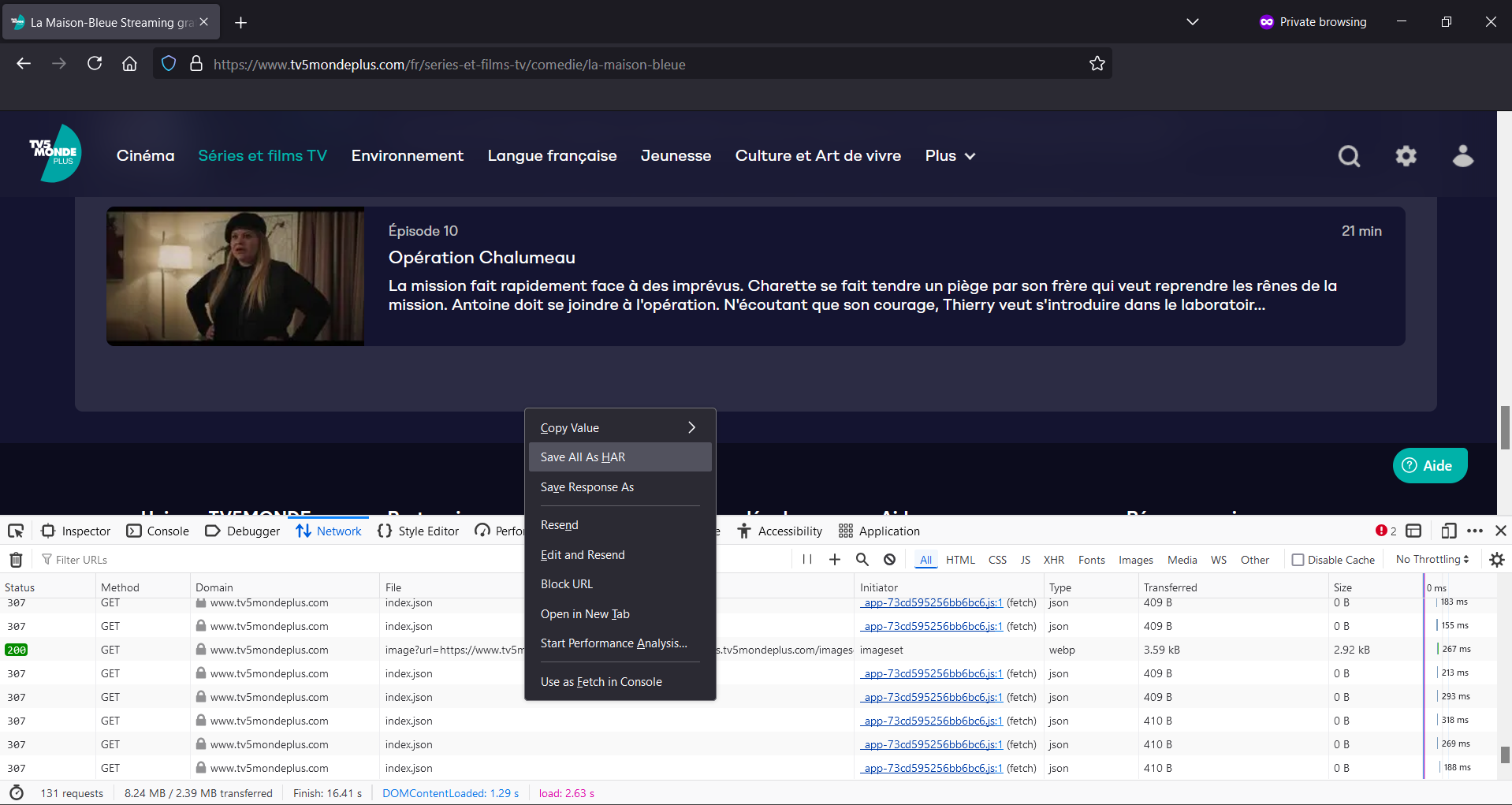Viewport: 1512px width, 805px height.
Task: Add a new network request
Action: point(835,560)
